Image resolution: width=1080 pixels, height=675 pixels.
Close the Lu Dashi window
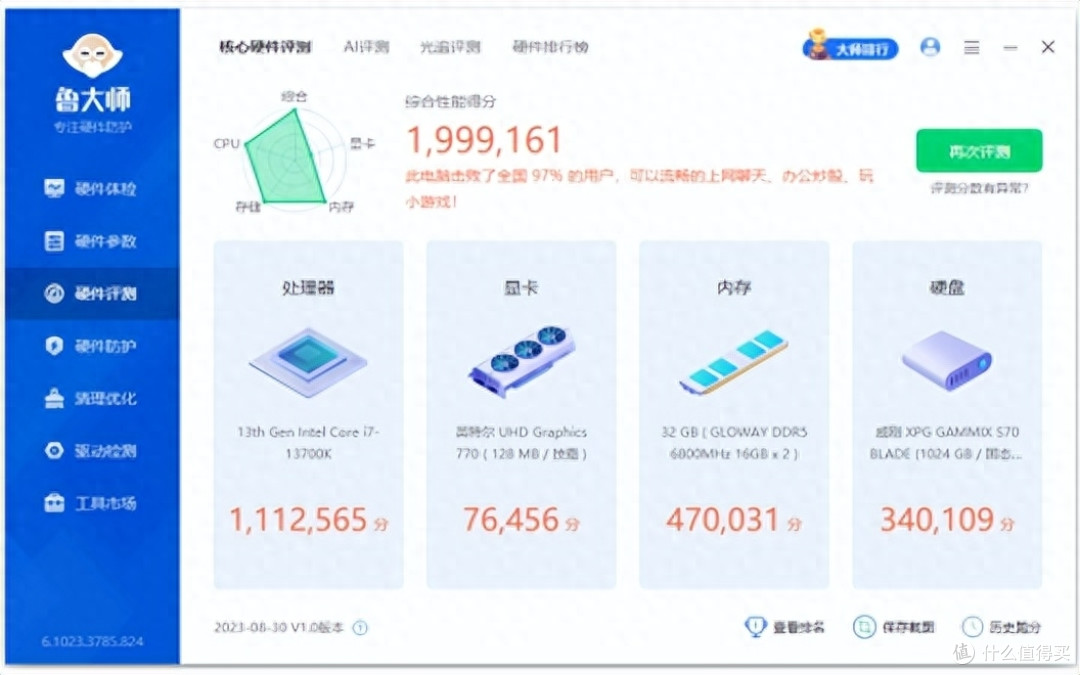pyautogui.click(x=1048, y=47)
